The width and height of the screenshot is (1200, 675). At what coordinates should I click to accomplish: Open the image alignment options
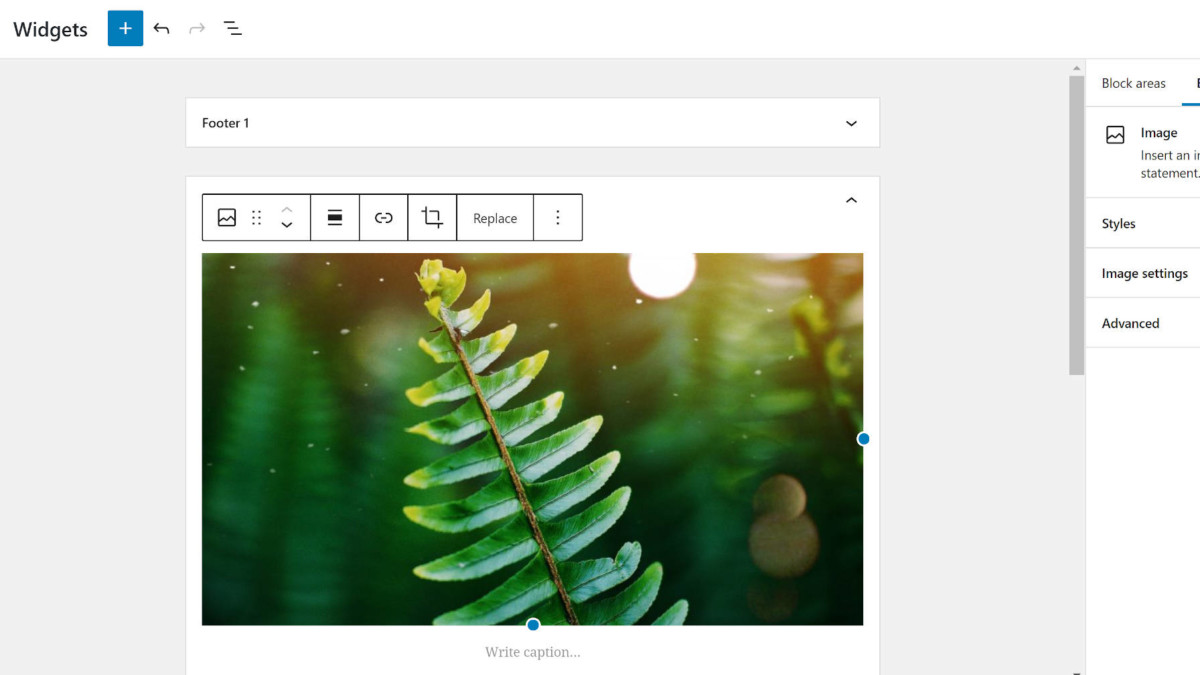point(335,218)
